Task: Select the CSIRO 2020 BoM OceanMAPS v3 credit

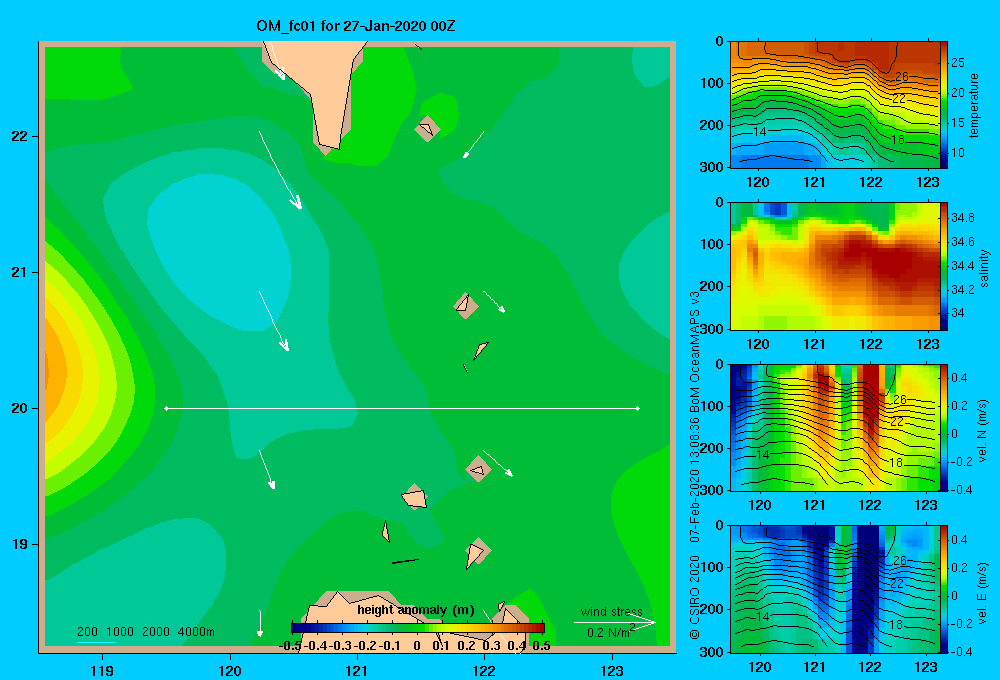Action: [x=695, y=465]
